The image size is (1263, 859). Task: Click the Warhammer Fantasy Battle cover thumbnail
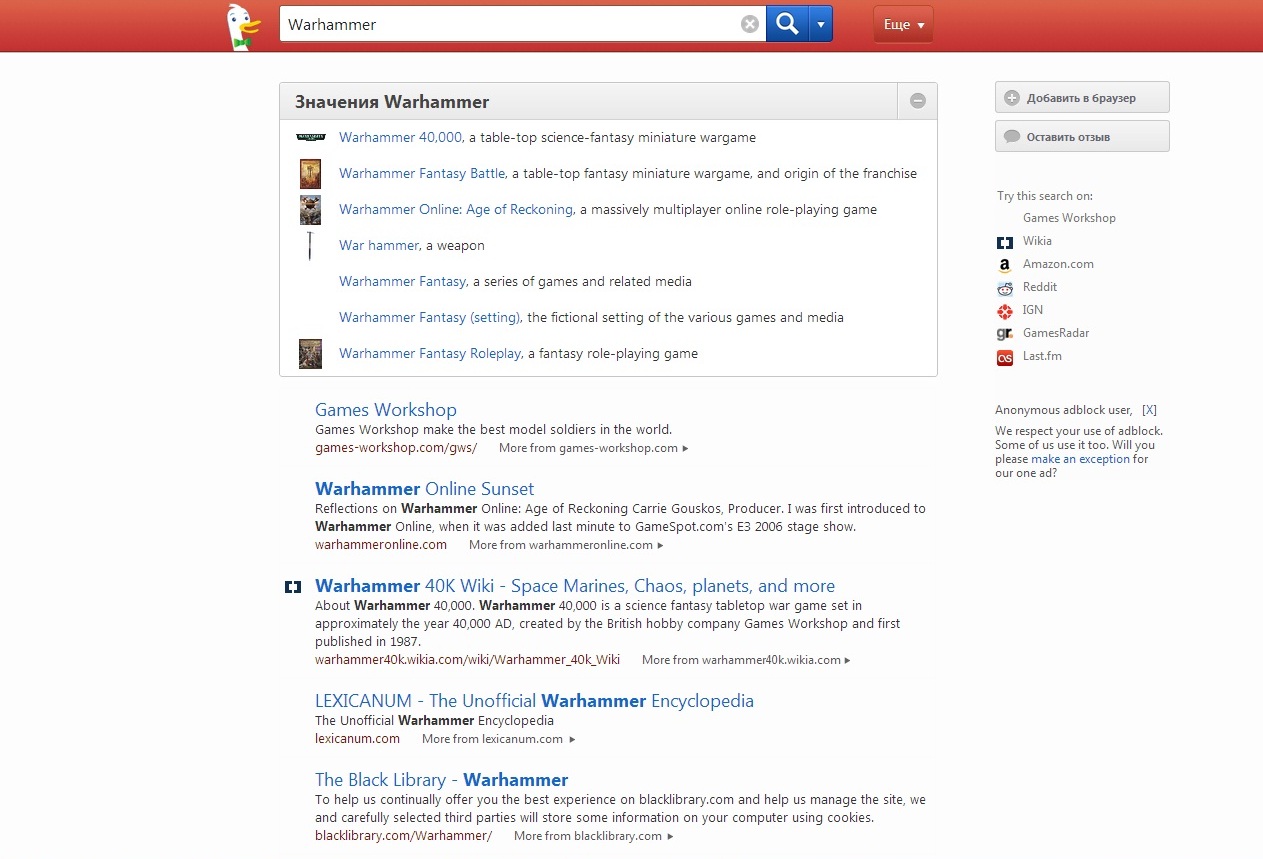(311, 174)
